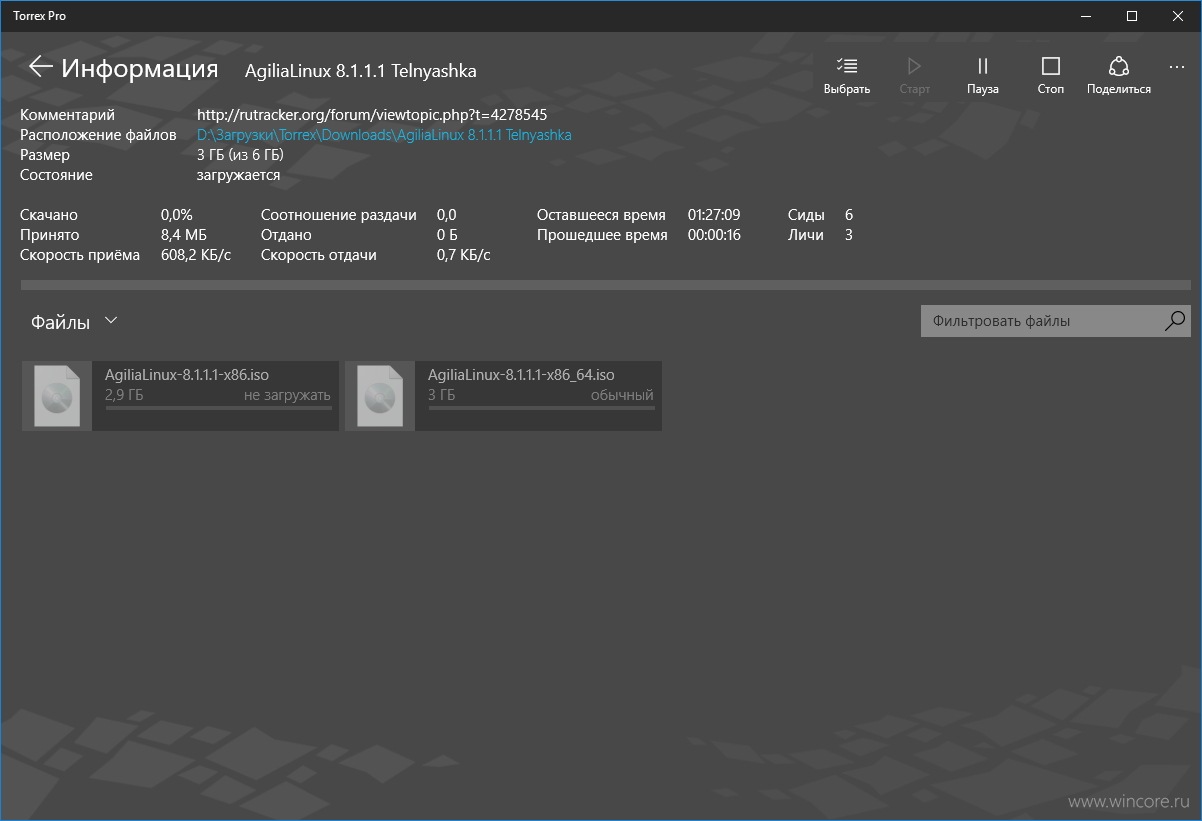This screenshot has width=1202, height=821.
Task: Maximize the Torrex Pro window
Action: [x=1132, y=15]
